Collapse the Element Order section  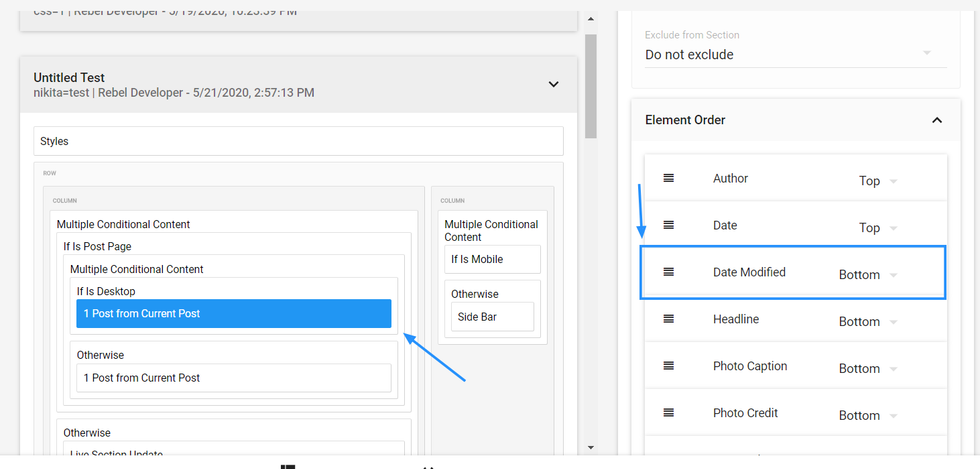pyautogui.click(x=936, y=120)
